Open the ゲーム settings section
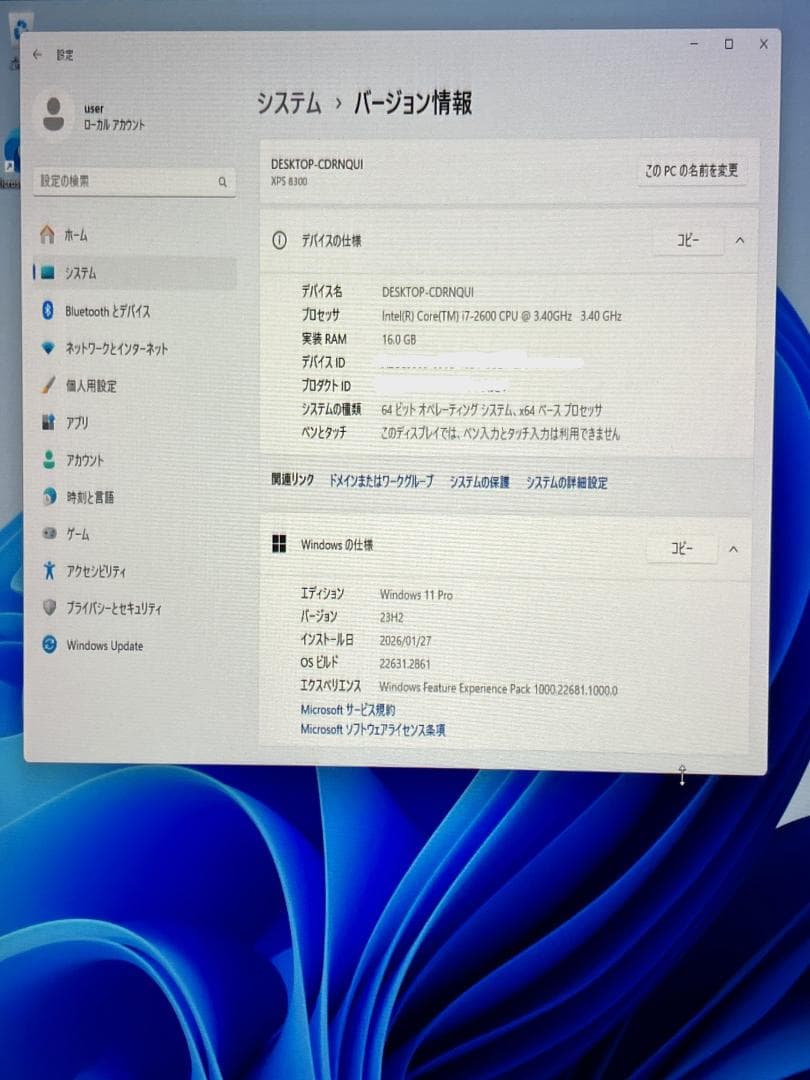Viewport: 810px width, 1080px height. [78, 534]
